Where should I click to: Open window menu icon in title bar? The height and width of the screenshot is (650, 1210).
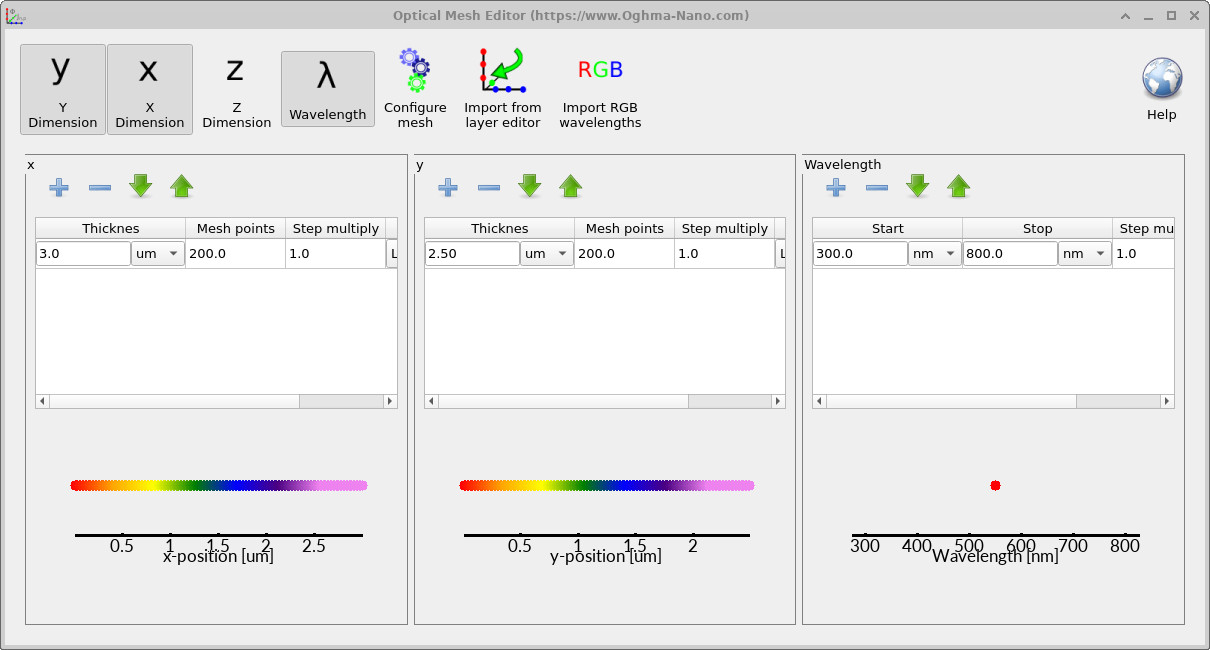click(14, 15)
